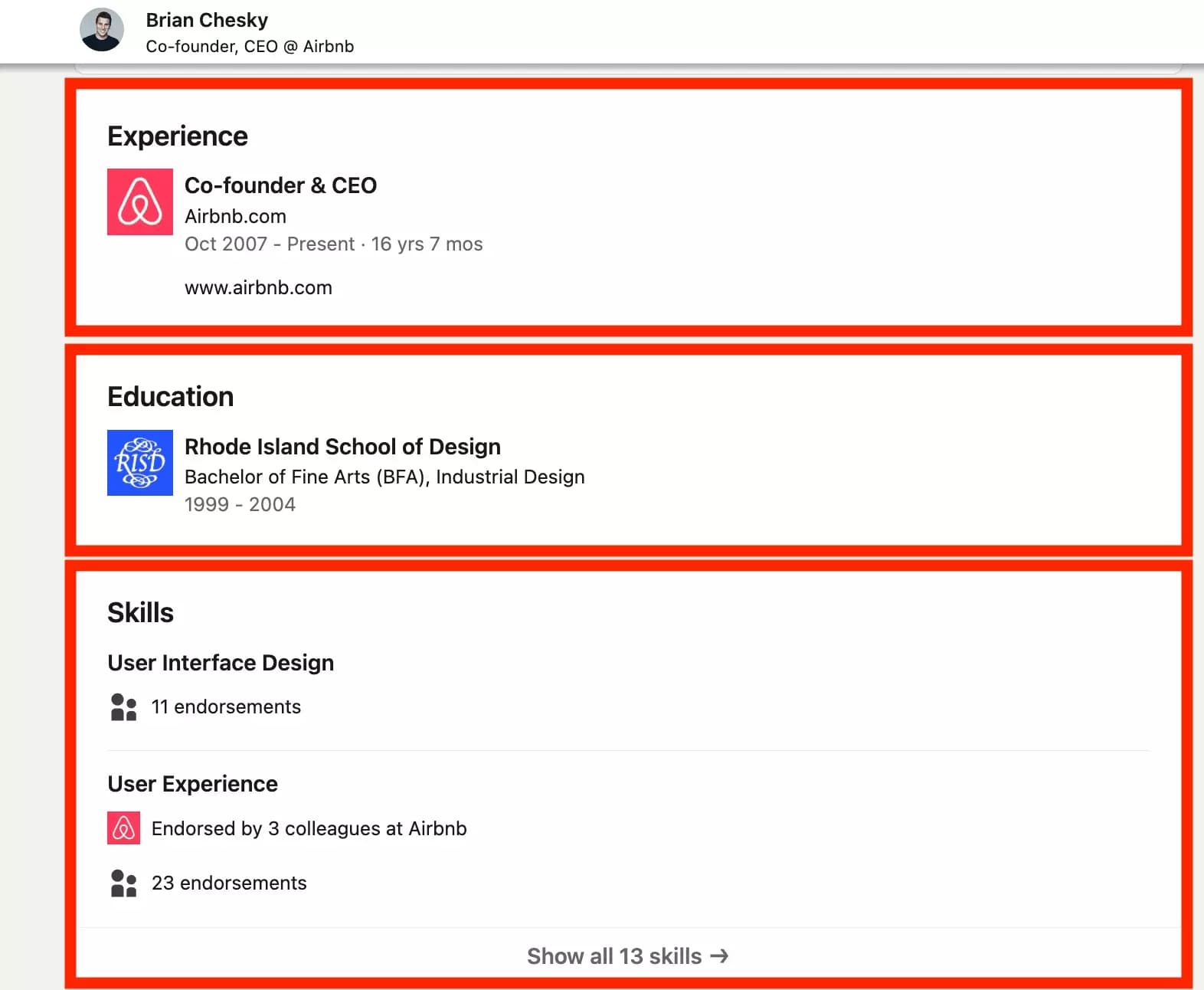The width and height of the screenshot is (1204, 990).
Task: Click the endorsements people icon under User Interface Design
Action: pos(123,706)
